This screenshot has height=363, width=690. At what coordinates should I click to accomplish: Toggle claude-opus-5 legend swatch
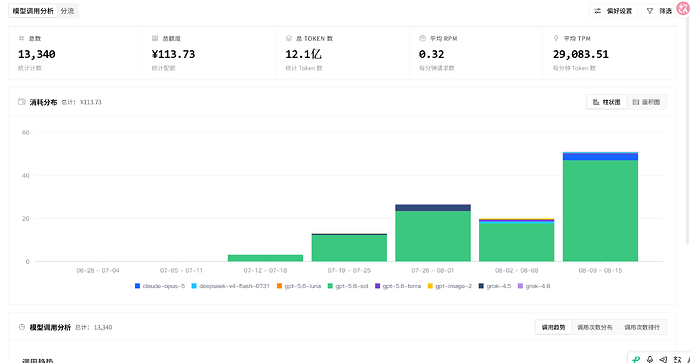[137, 286]
